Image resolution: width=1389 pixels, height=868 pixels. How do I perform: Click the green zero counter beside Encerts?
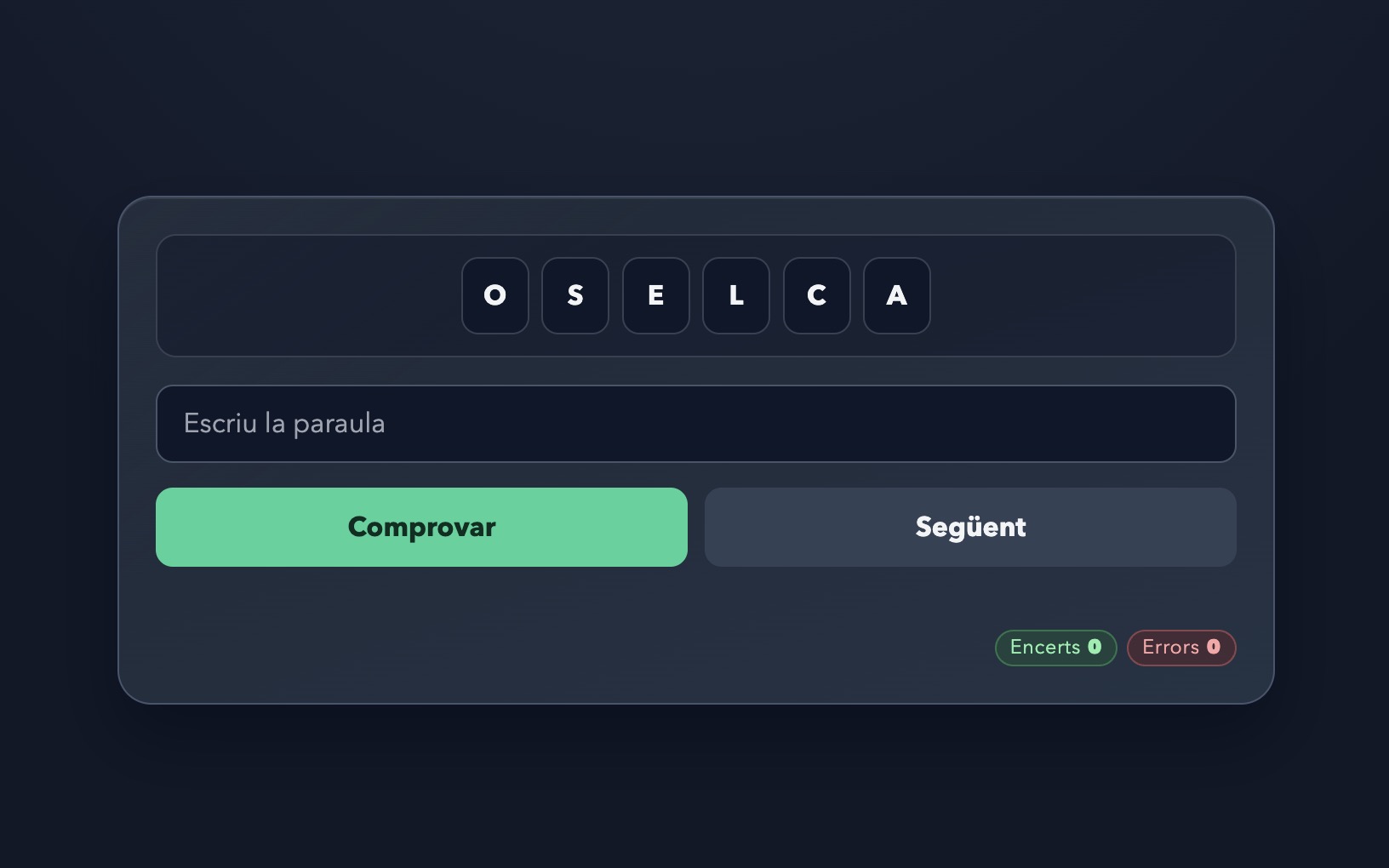pos(1095,647)
